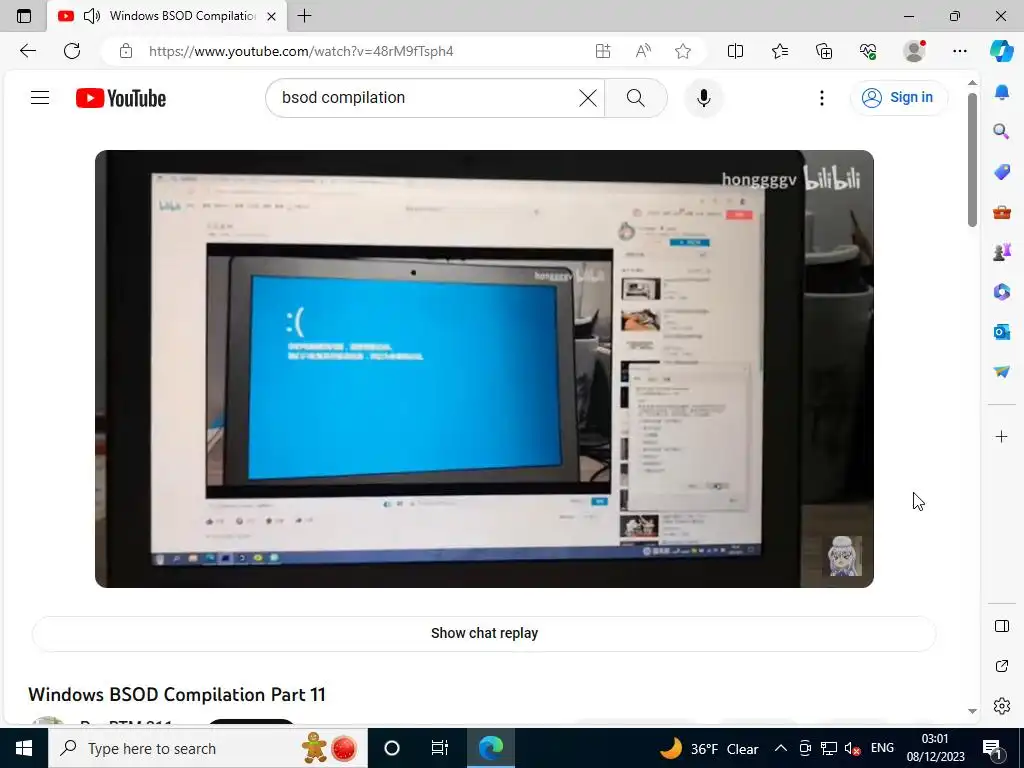
Task: Open the Favorites list
Action: click(x=780, y=51)
